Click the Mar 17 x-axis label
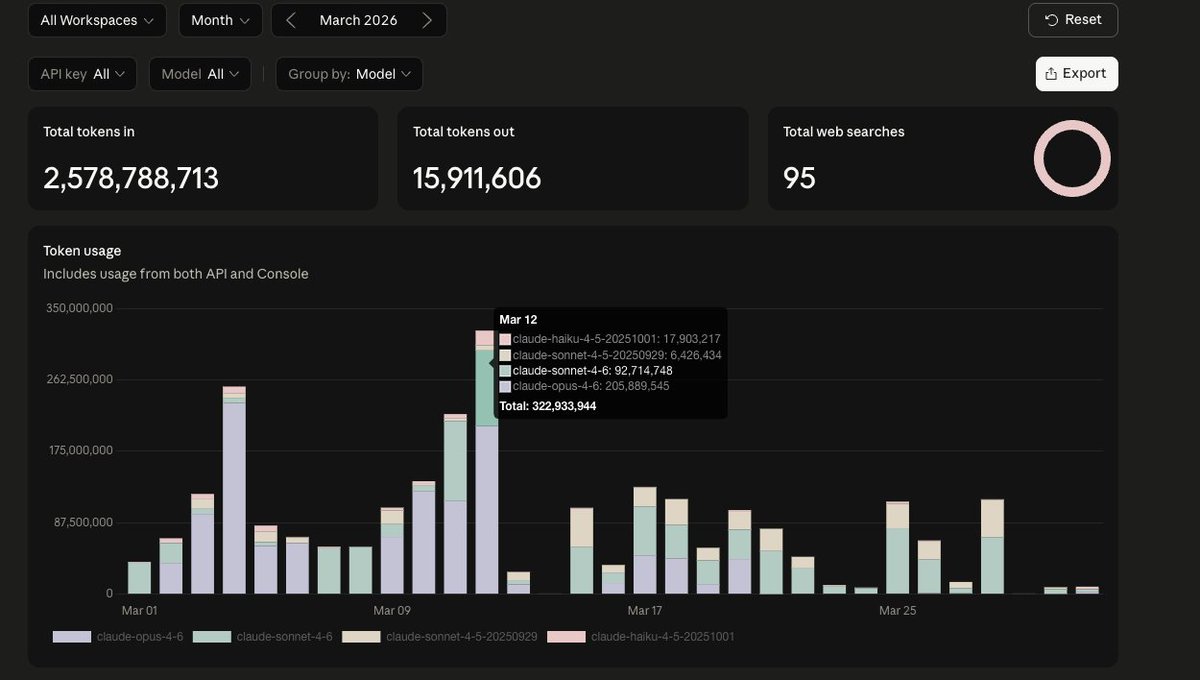The height and width of the screenshot is (680, 1200). tap(644, 610)
